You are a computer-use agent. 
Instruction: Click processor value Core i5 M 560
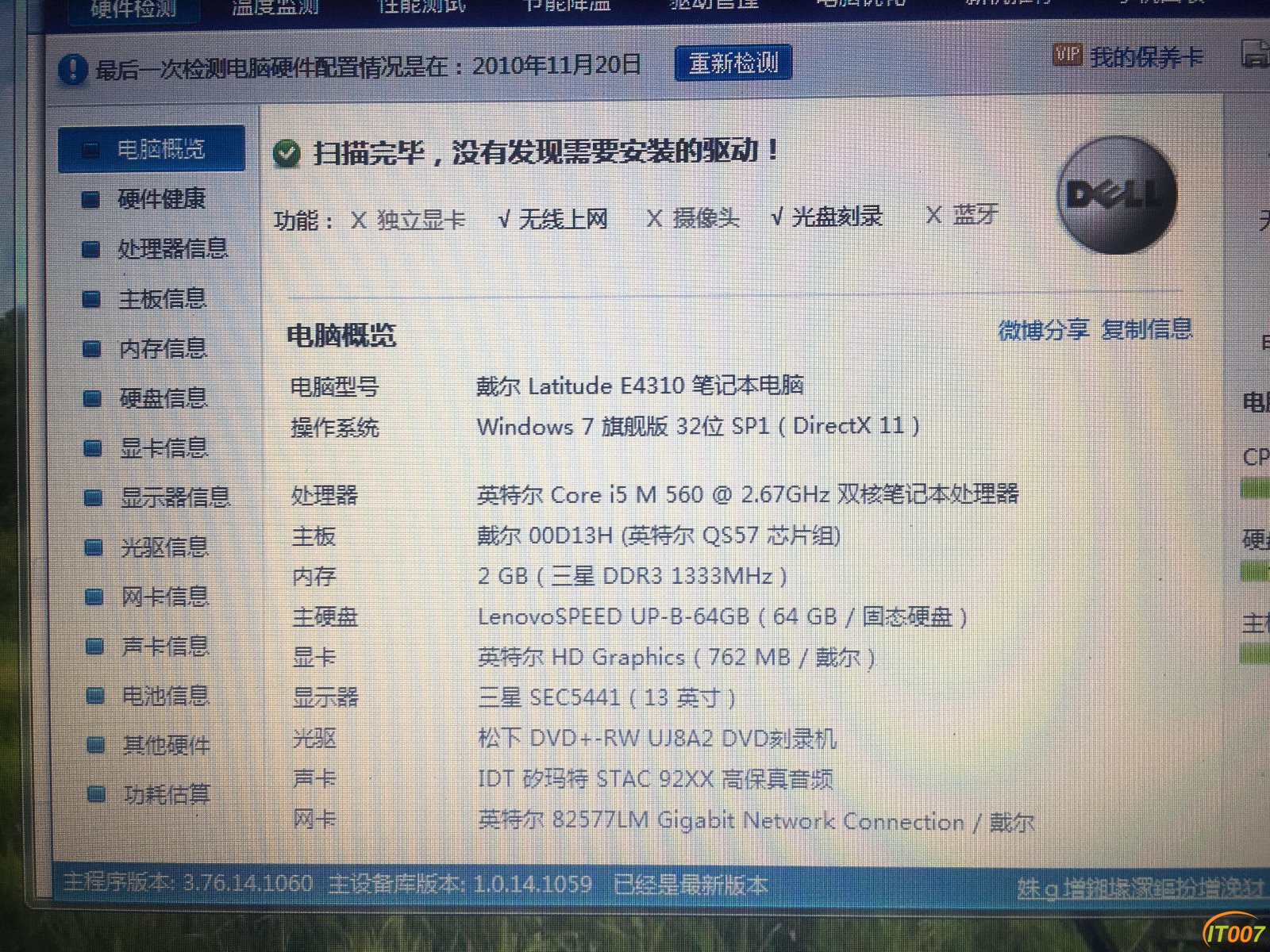coord(748,494)
